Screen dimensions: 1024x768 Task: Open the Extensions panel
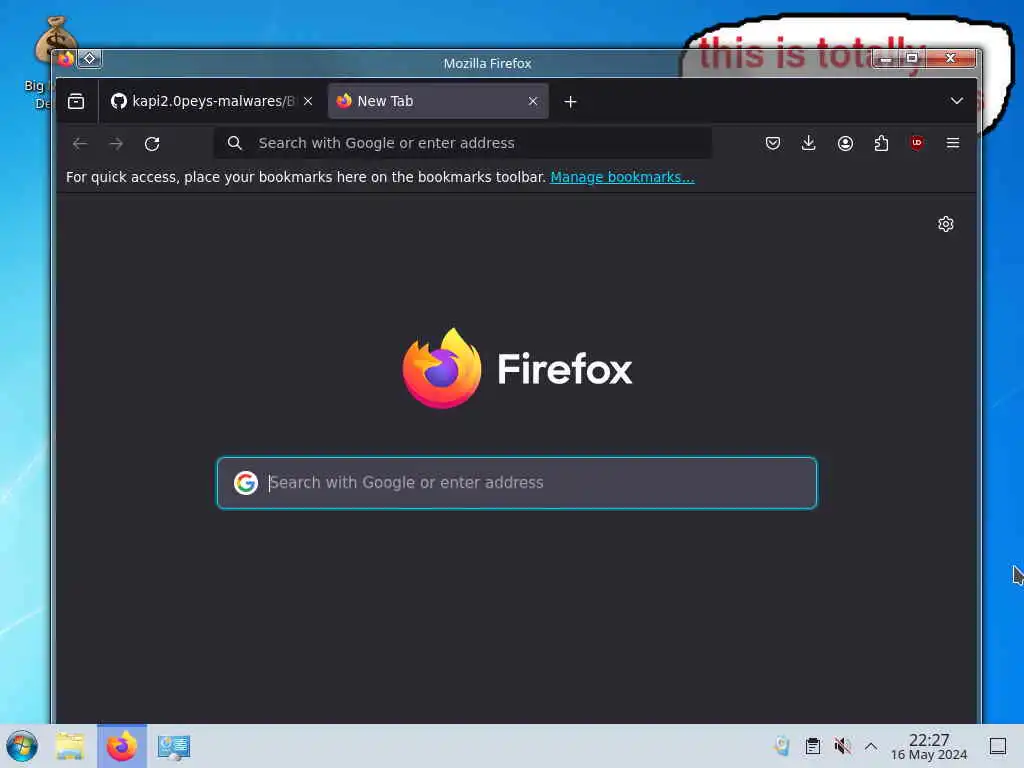click(x=881, y=143)
